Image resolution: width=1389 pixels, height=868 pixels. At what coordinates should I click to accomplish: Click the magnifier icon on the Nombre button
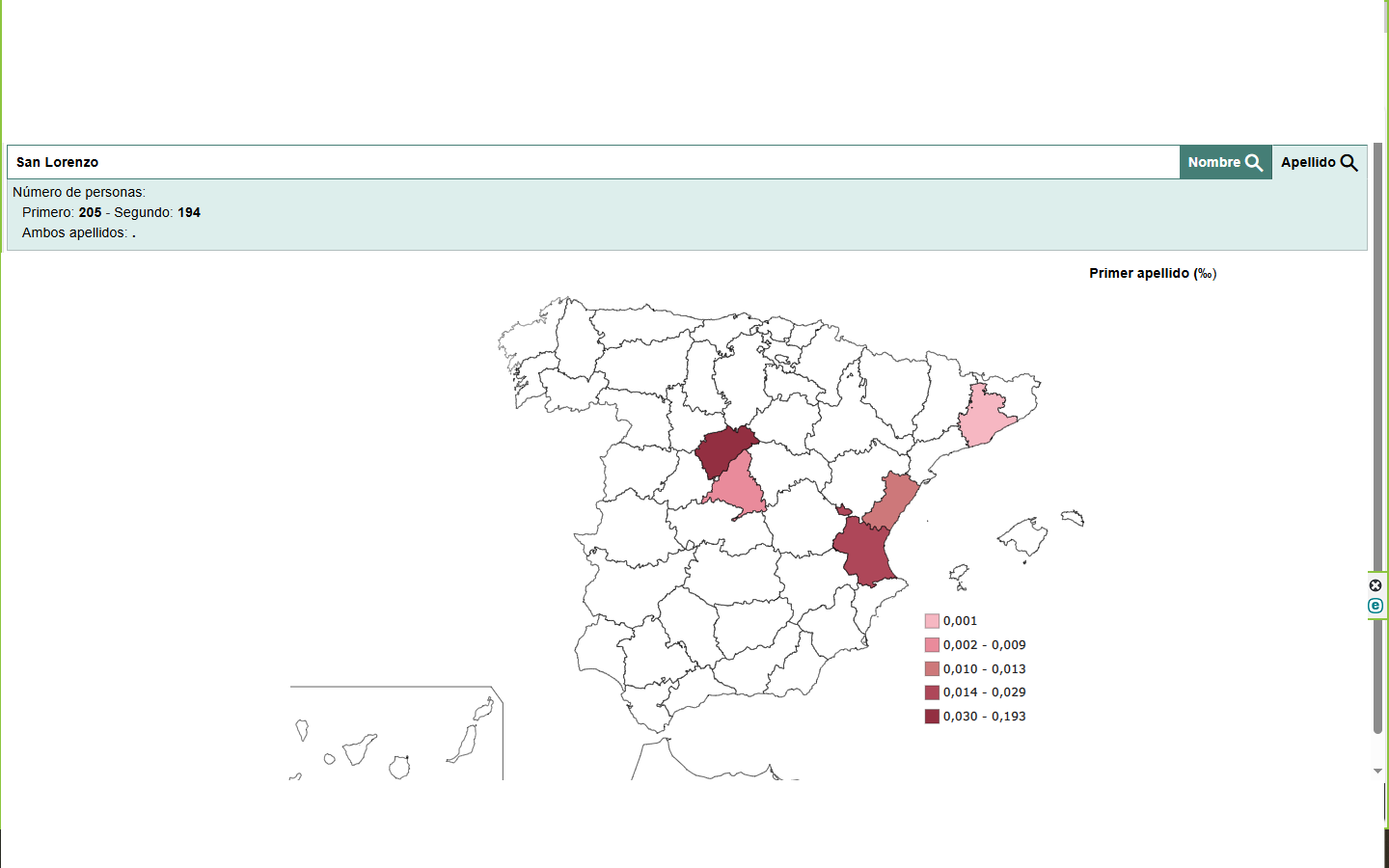click(1254, 163)
